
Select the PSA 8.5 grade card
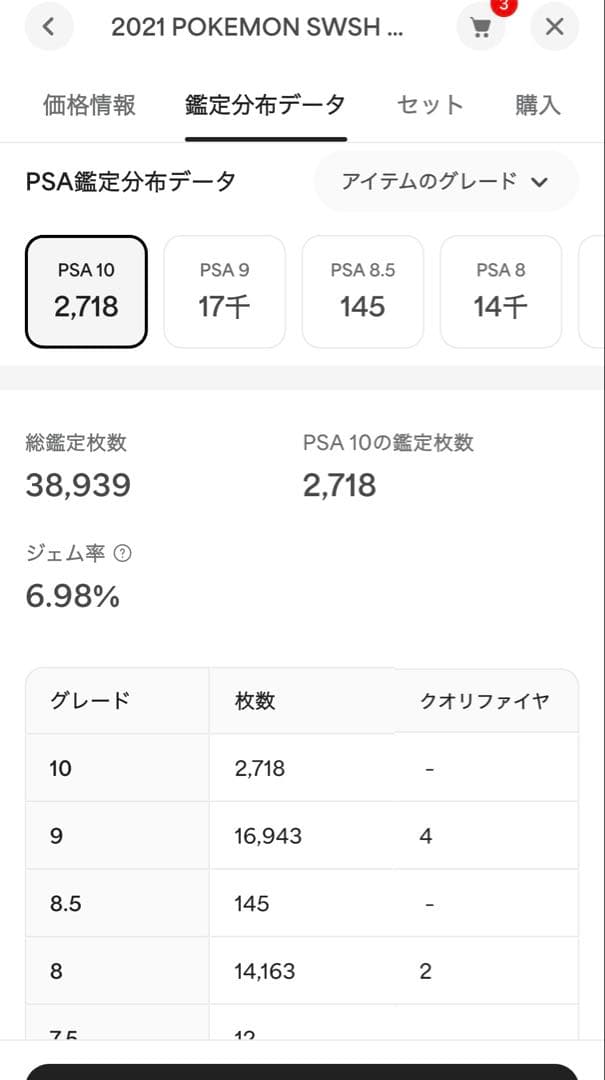point(362,291)
